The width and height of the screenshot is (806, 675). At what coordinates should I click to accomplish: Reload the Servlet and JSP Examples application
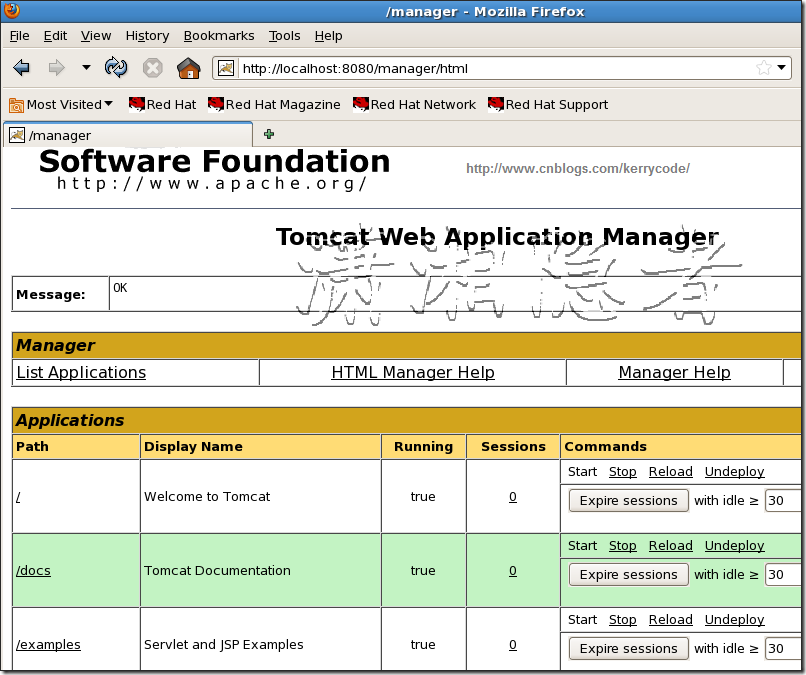(670, 619)
